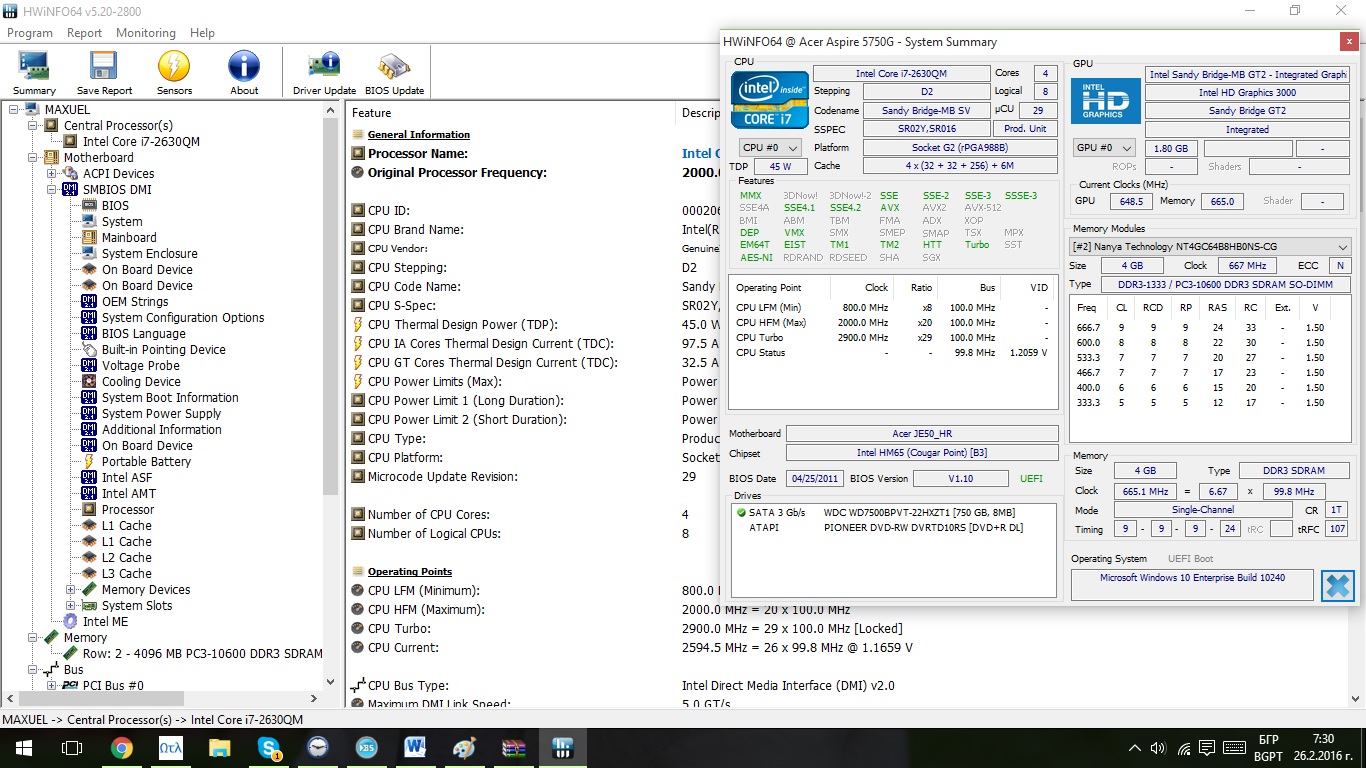Click the Microsoft Windows 10 Enterprise field
This screenshot has height=768, width=1366.
[x=1192, y=585]
